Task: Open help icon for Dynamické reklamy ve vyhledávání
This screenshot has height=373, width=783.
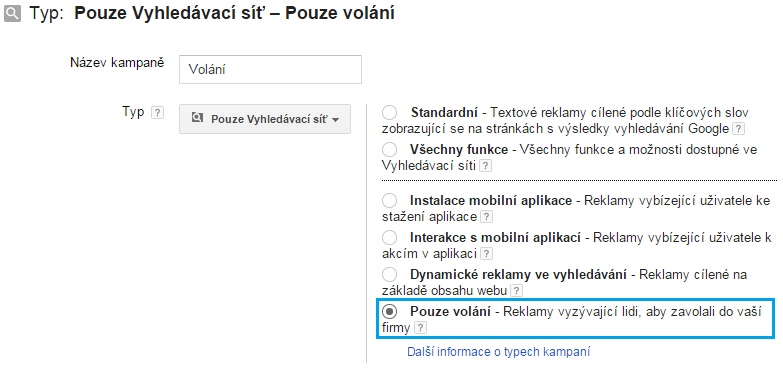Action: 516,290
